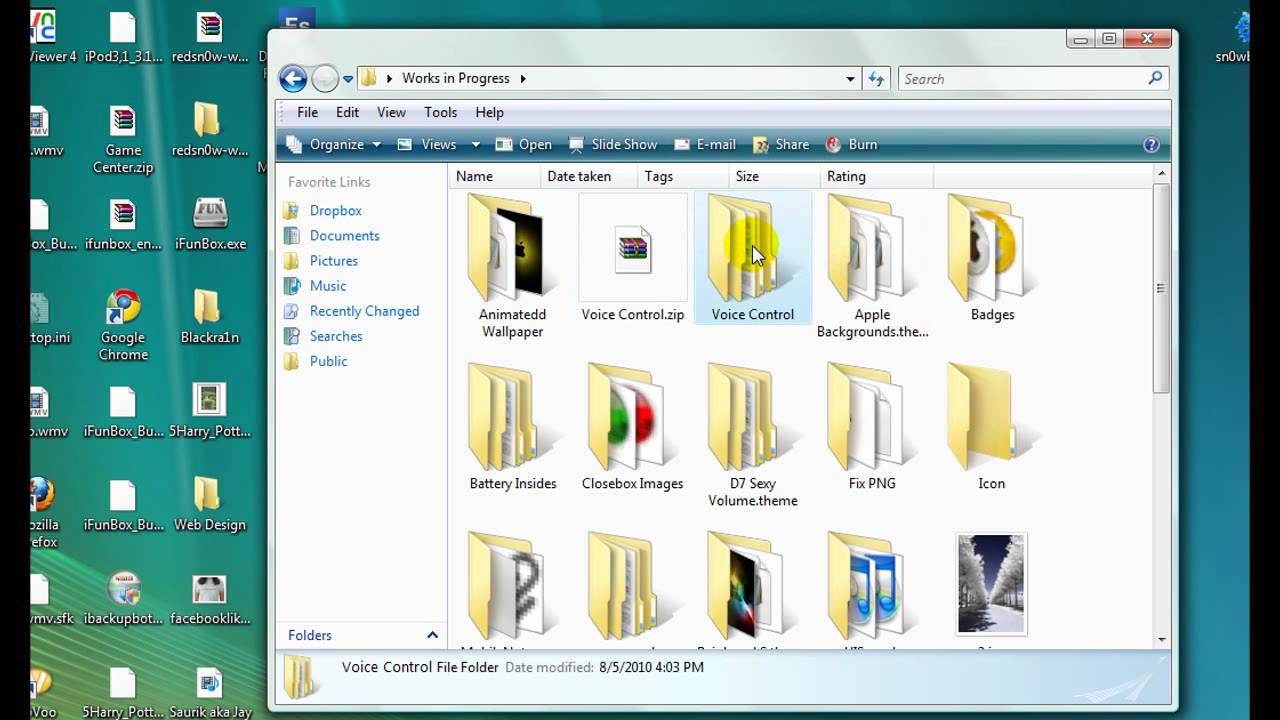Click the E-mail toolbar button

click(x=705, y=144)
